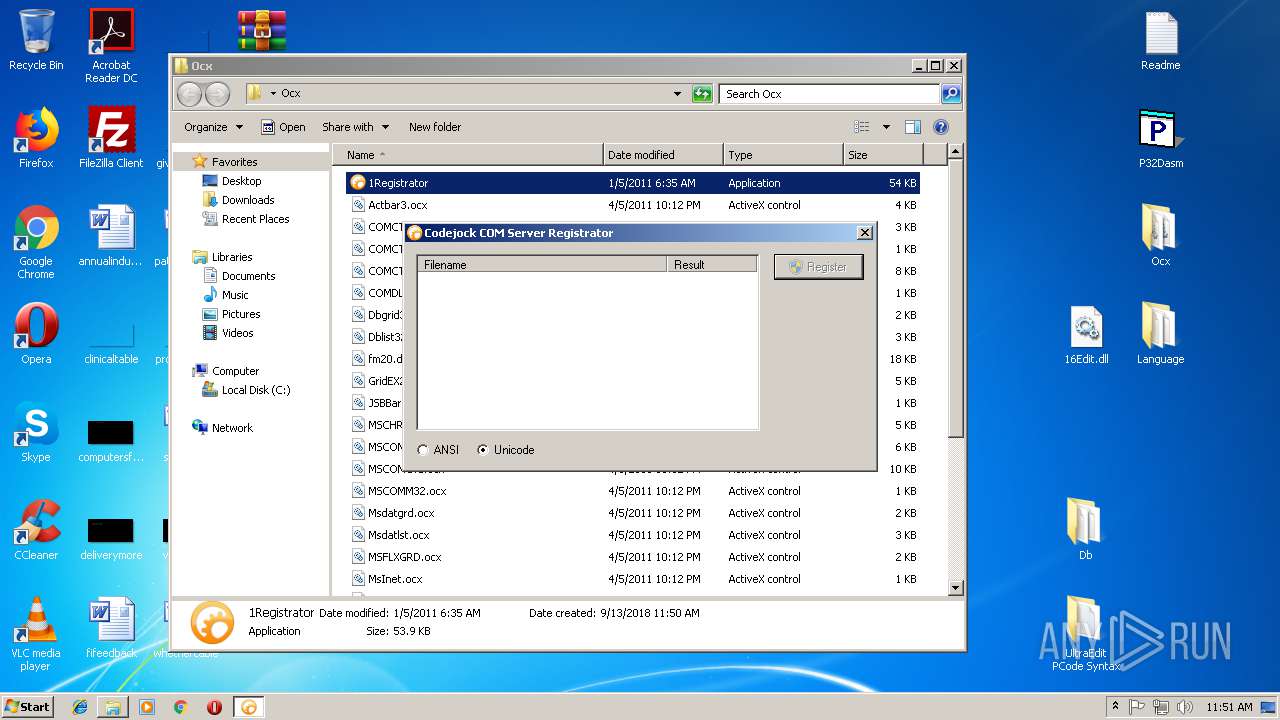The image size is (1280, 720).
Task: Click the Register button in Codejock dialog
Action: pos(818,267)
